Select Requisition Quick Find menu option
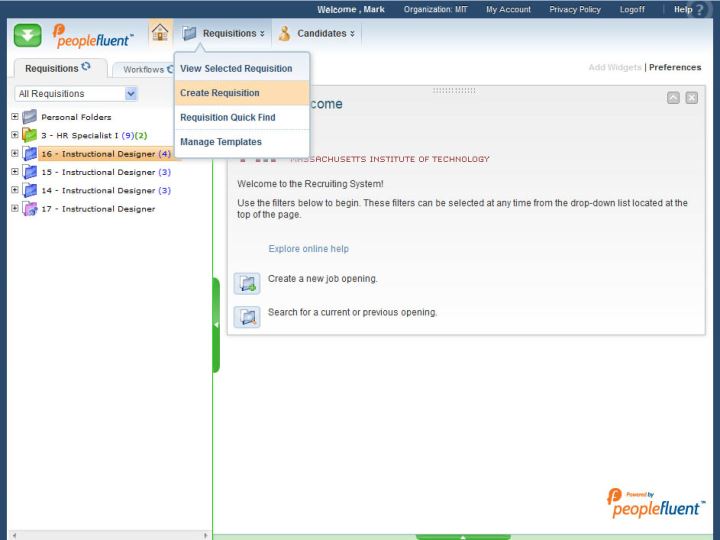The image size is (720, 540). pos(228,117)
